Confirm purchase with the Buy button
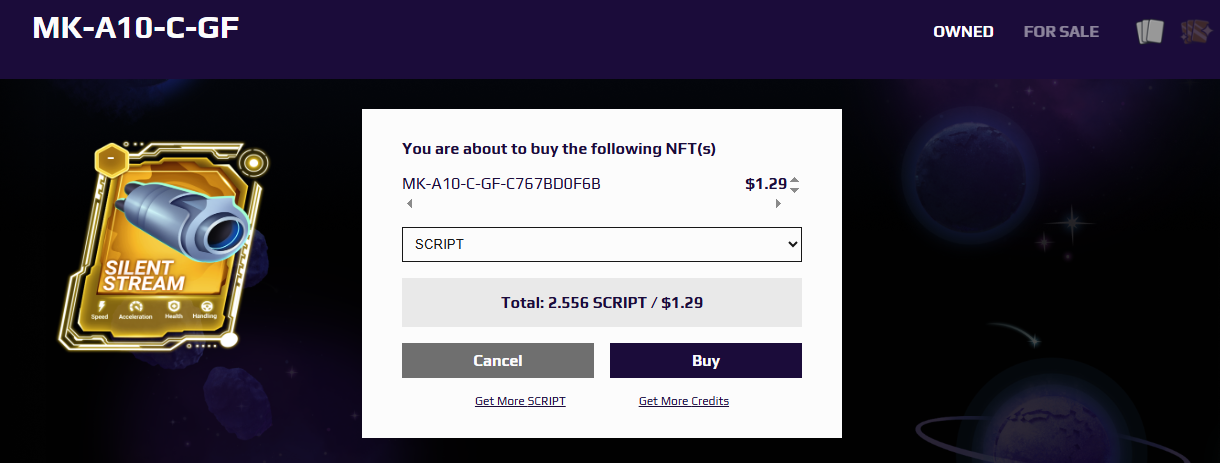 pos(706,361)
